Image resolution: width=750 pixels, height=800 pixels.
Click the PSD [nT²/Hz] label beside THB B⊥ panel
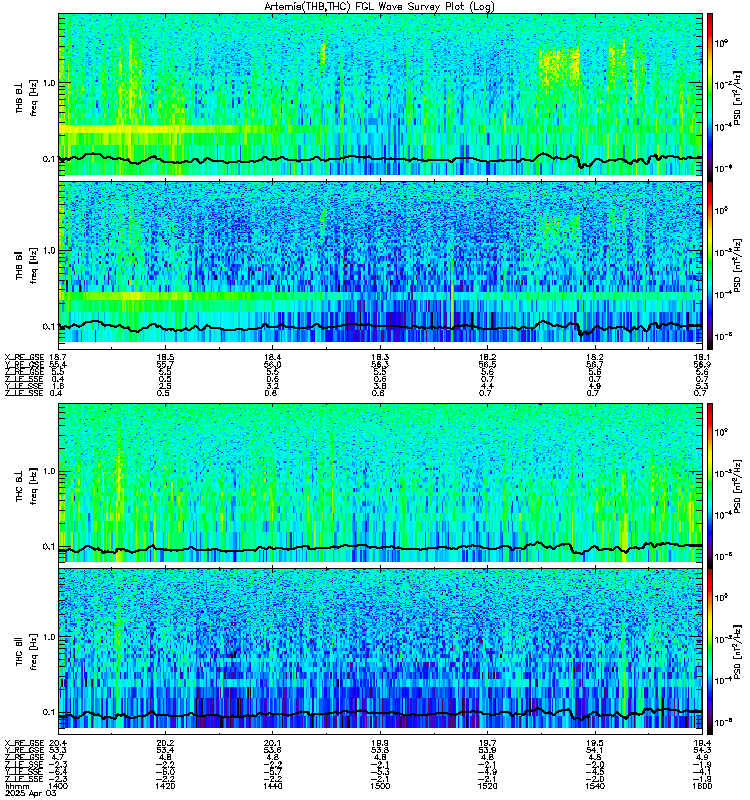[737, 98]
